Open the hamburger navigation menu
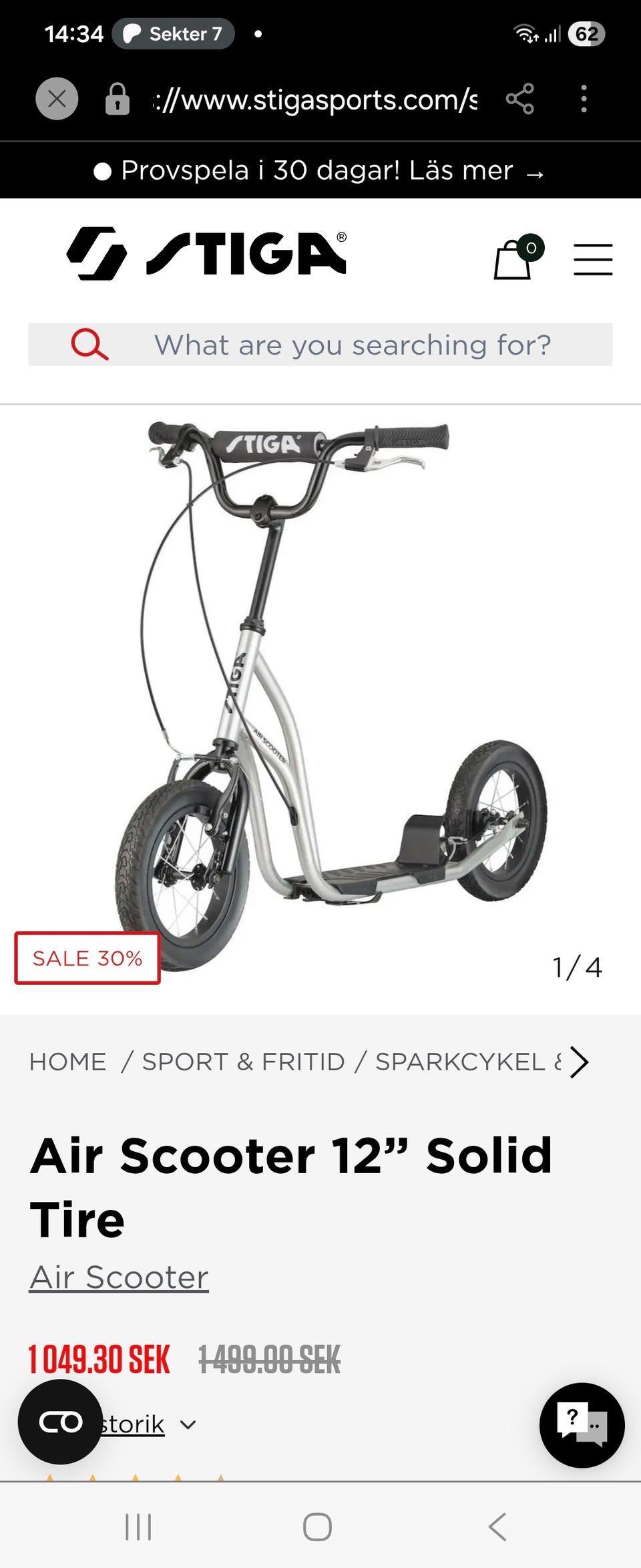The height and width of the screenshot is (1568, 641). (x=593, y=259)
